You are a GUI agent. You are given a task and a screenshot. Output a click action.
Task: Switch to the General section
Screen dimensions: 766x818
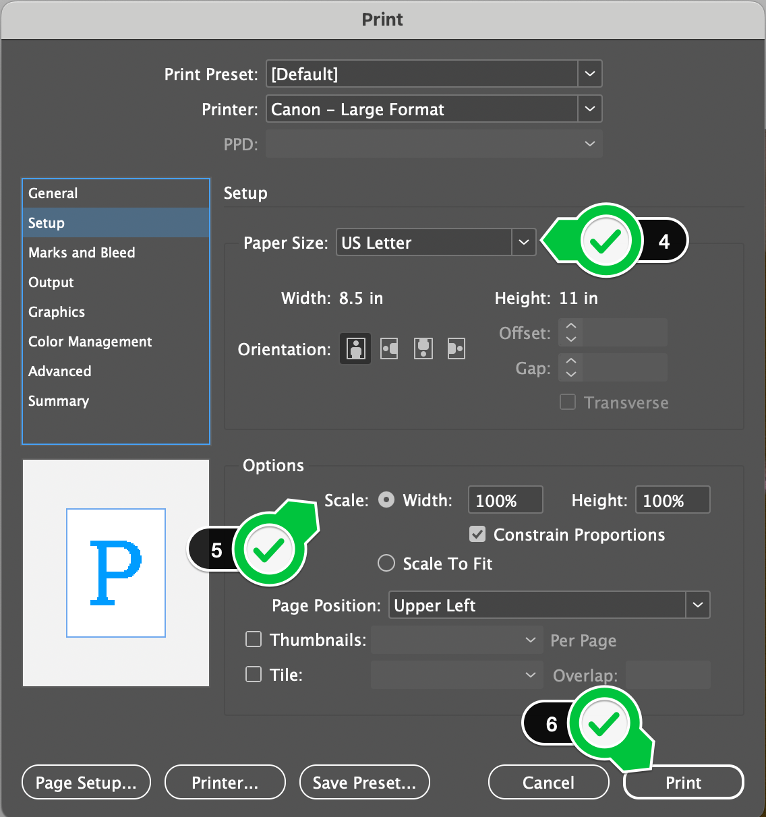(x=116, y=193)
